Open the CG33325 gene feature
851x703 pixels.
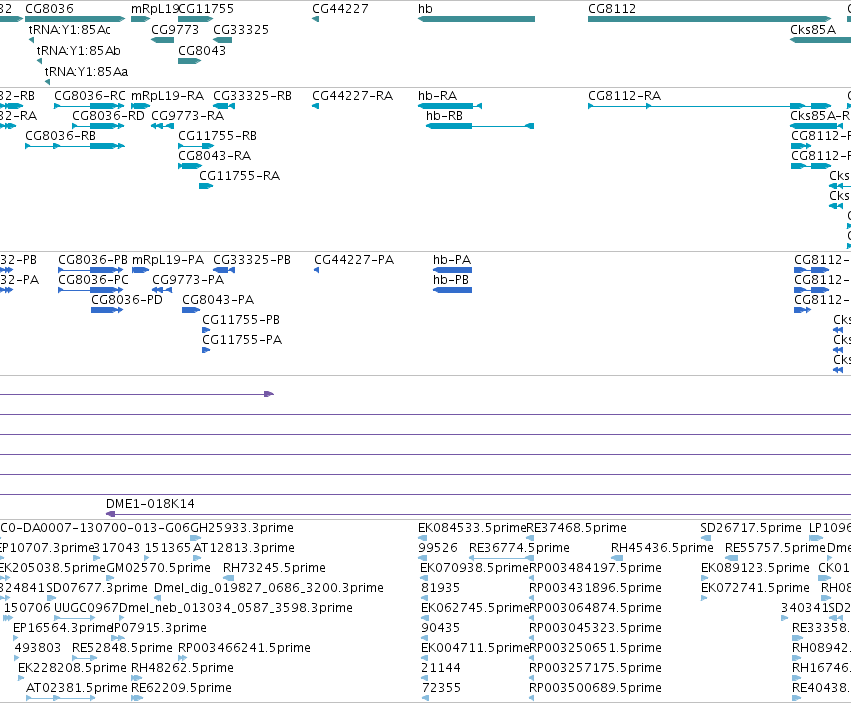pyautogui.click(x=223, y=40)
